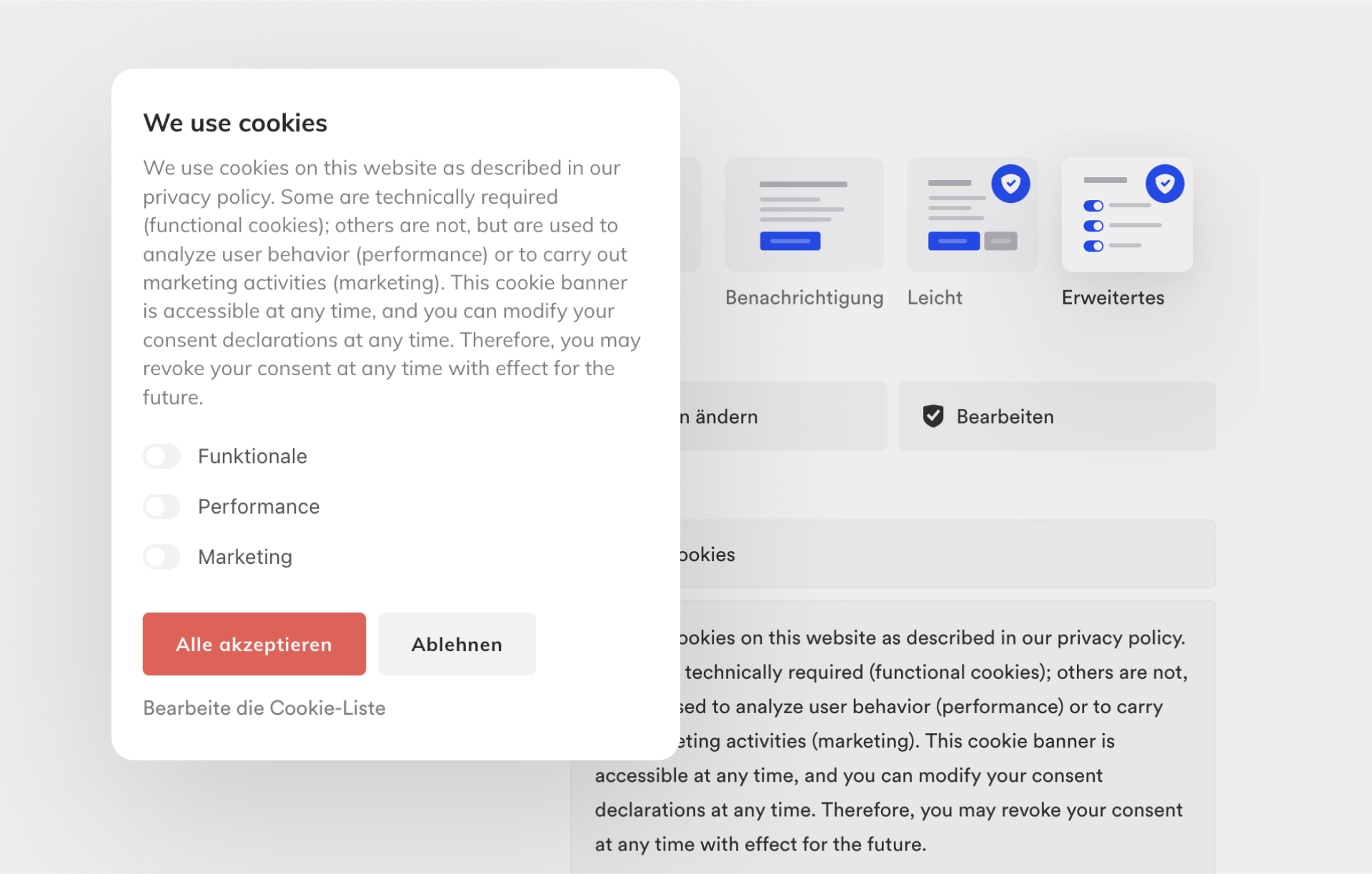The width and height of the screenshot is (1372, 874).
Task: Switch to the Benachrichtigung banner option label
Action: [x=804, y=298]
